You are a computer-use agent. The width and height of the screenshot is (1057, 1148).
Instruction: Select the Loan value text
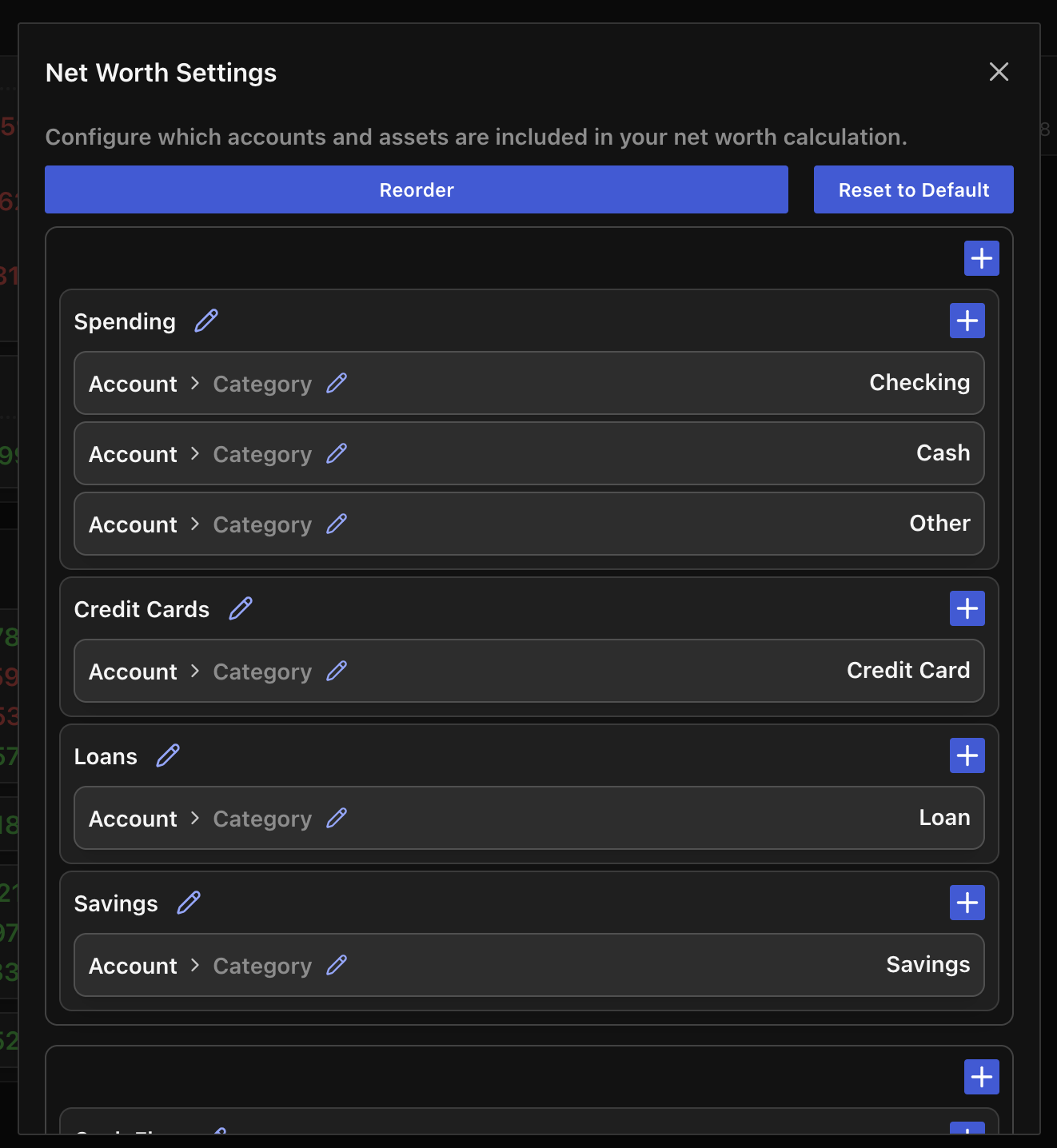pyautogui.click(x=944, y=817)
